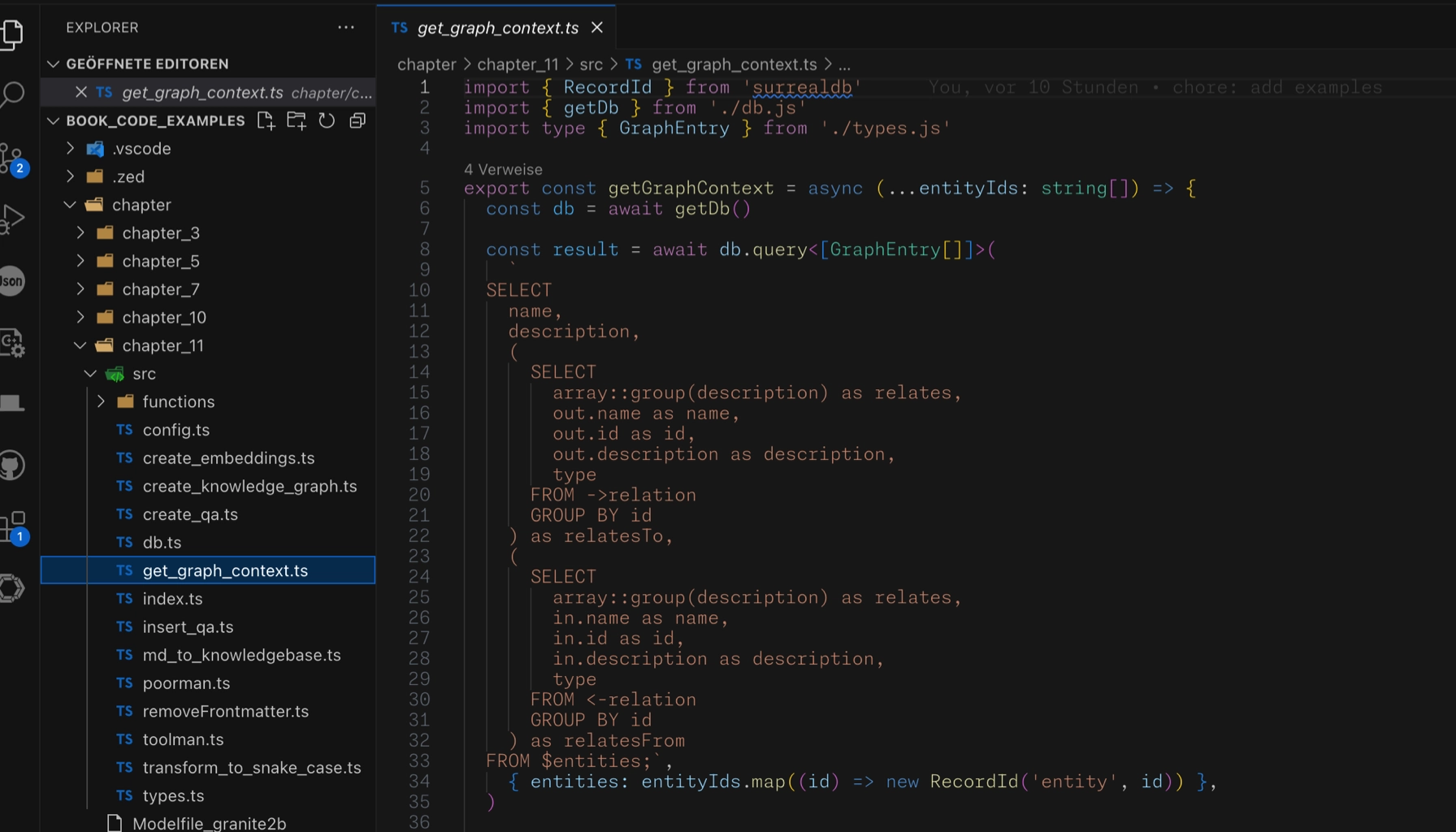Open the Search view in activity bar

click(13, 94)
